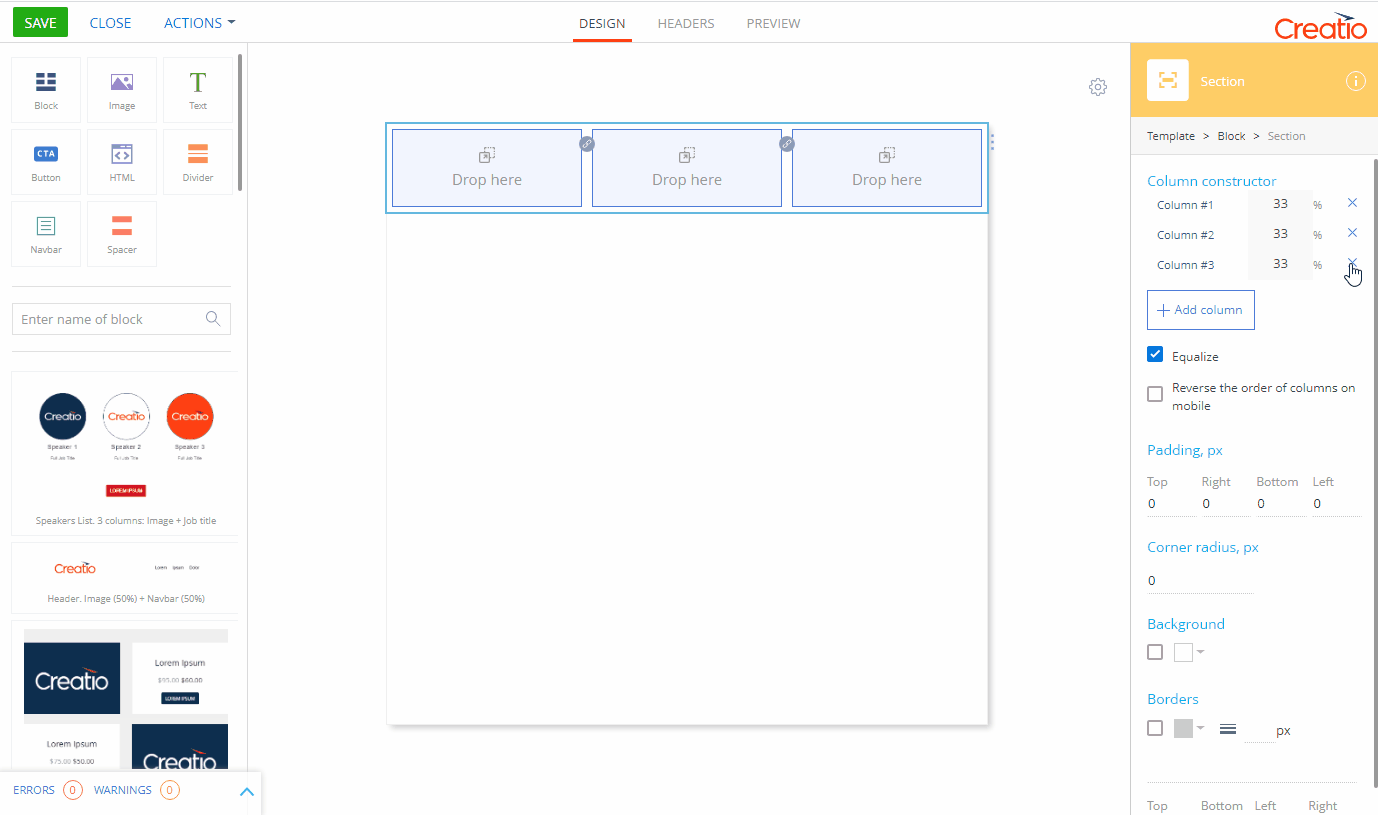Click the Bottom padding field
This screenshot has height=815, width=1378.
1281,504
